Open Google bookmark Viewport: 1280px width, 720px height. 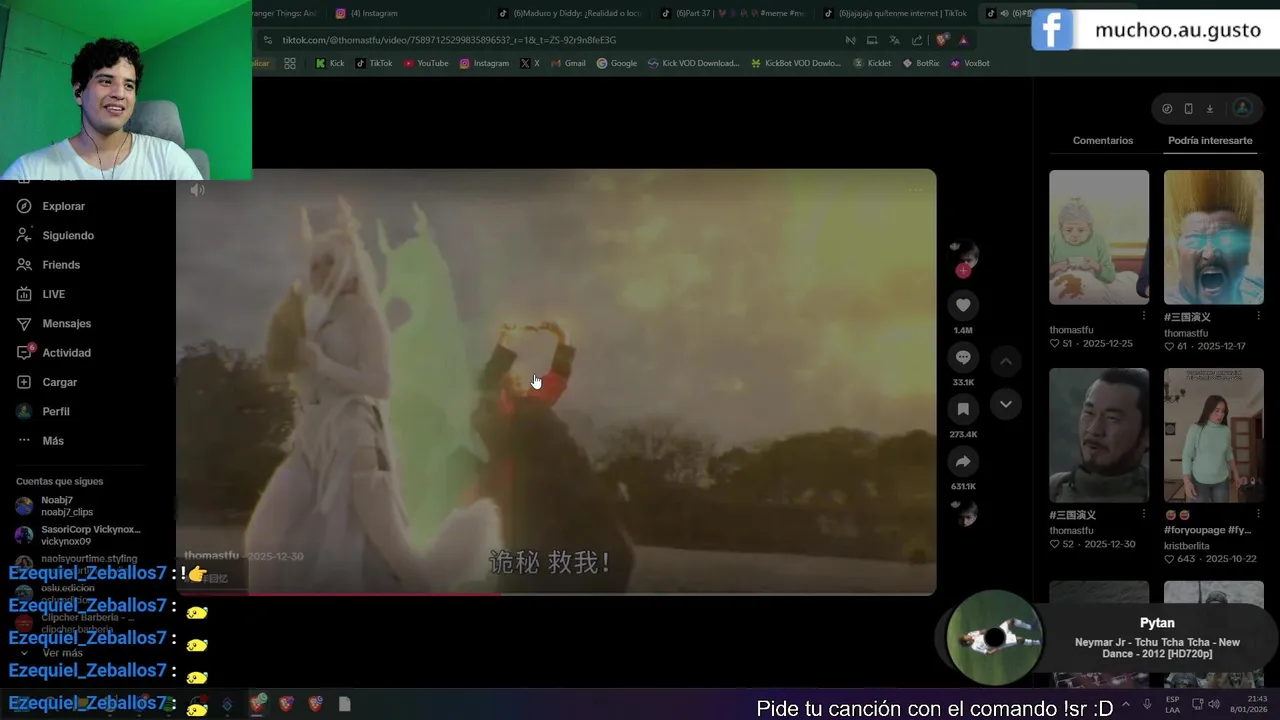coord(617,63)
